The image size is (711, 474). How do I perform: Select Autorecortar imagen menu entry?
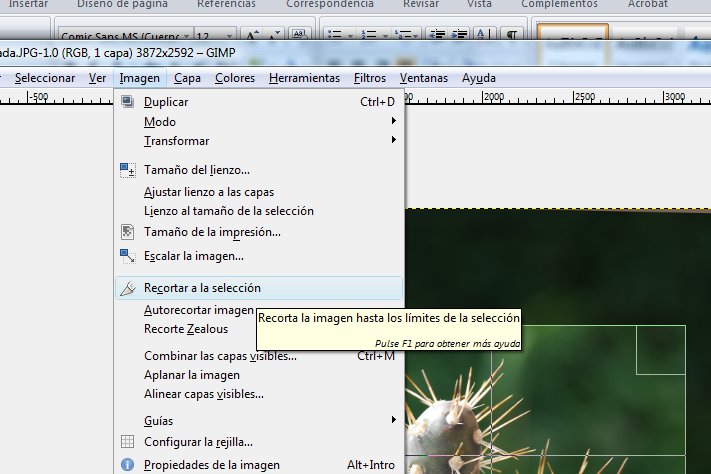(x=199, y=310)
